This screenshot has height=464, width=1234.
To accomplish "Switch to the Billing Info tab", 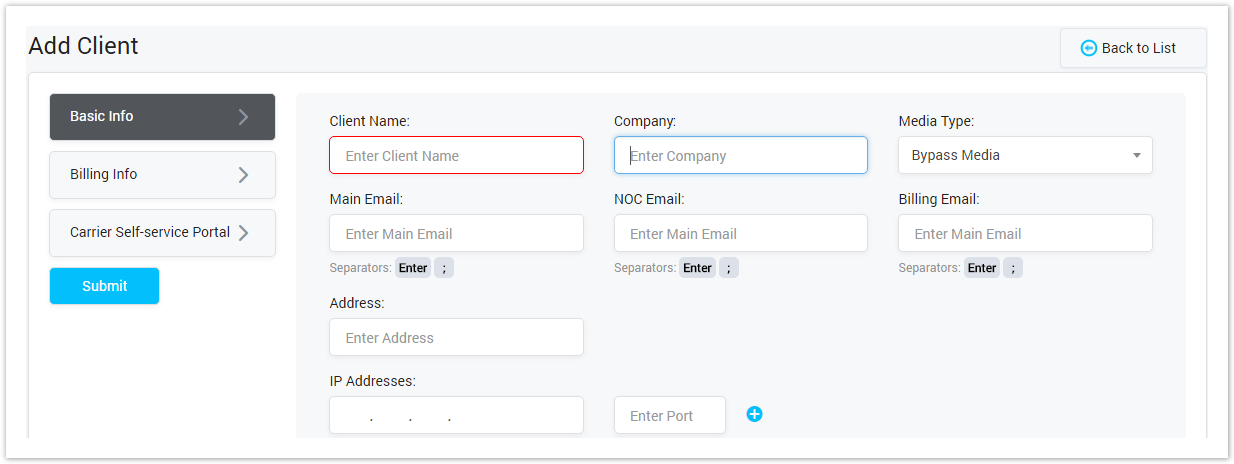I will coord(162,175).
